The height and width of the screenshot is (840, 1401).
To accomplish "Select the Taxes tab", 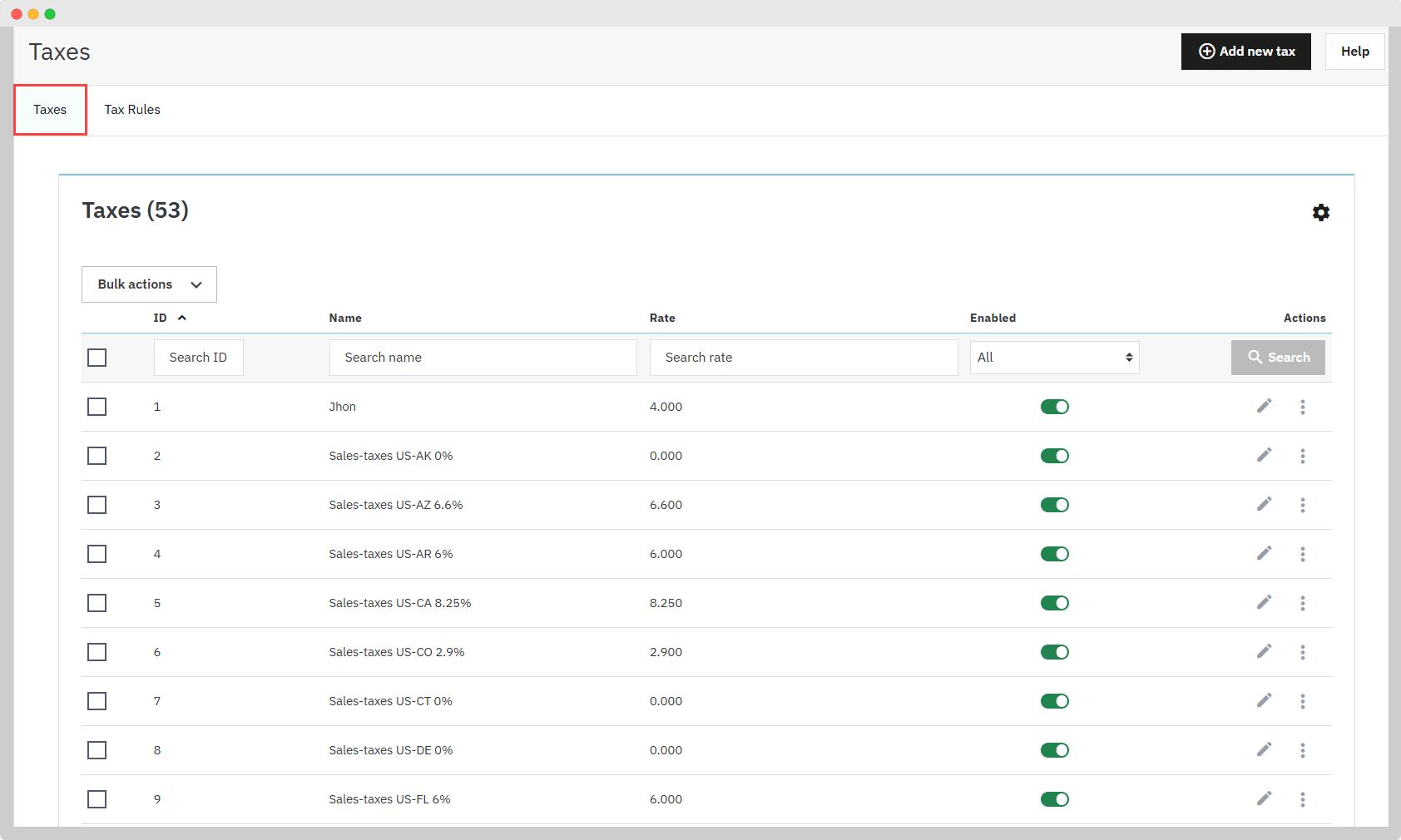I will [x=50, y=110].
